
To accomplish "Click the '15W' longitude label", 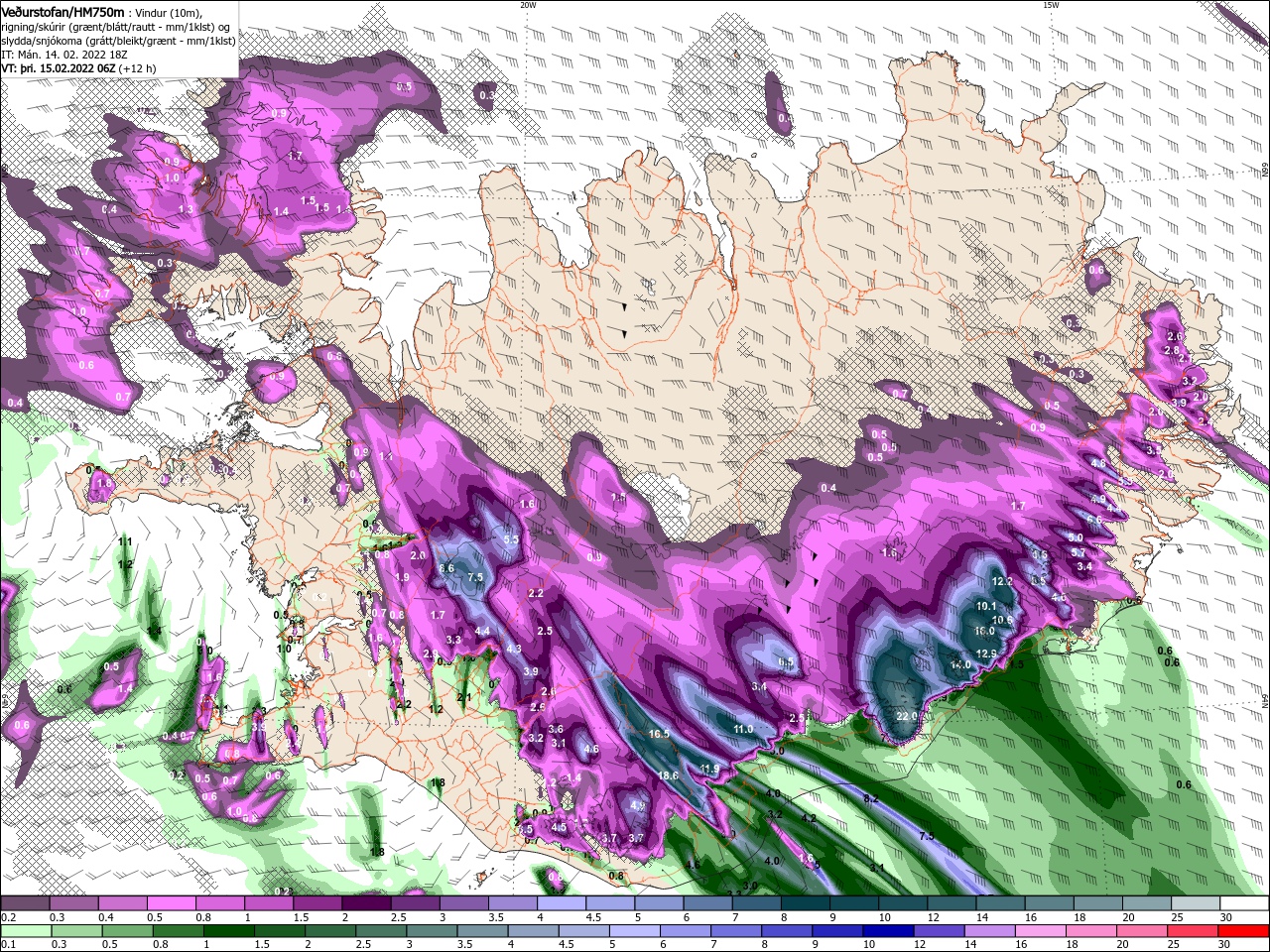I will tap(1051, 5).
